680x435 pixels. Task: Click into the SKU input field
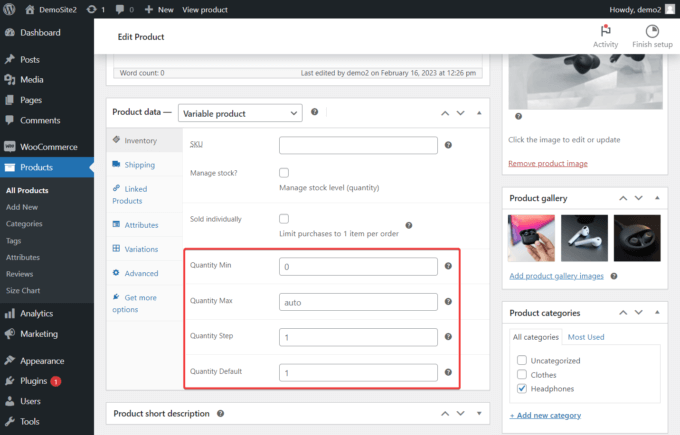[x=358, y=145]
